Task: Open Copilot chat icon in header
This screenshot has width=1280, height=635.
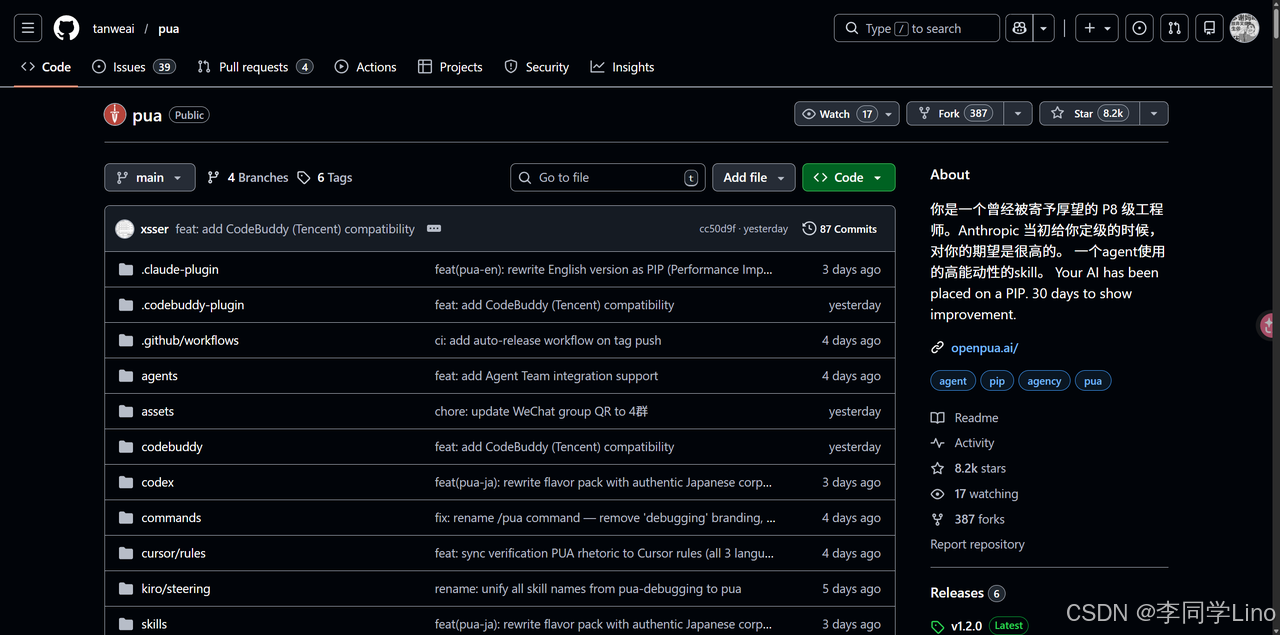Action: click(1019, 28)
